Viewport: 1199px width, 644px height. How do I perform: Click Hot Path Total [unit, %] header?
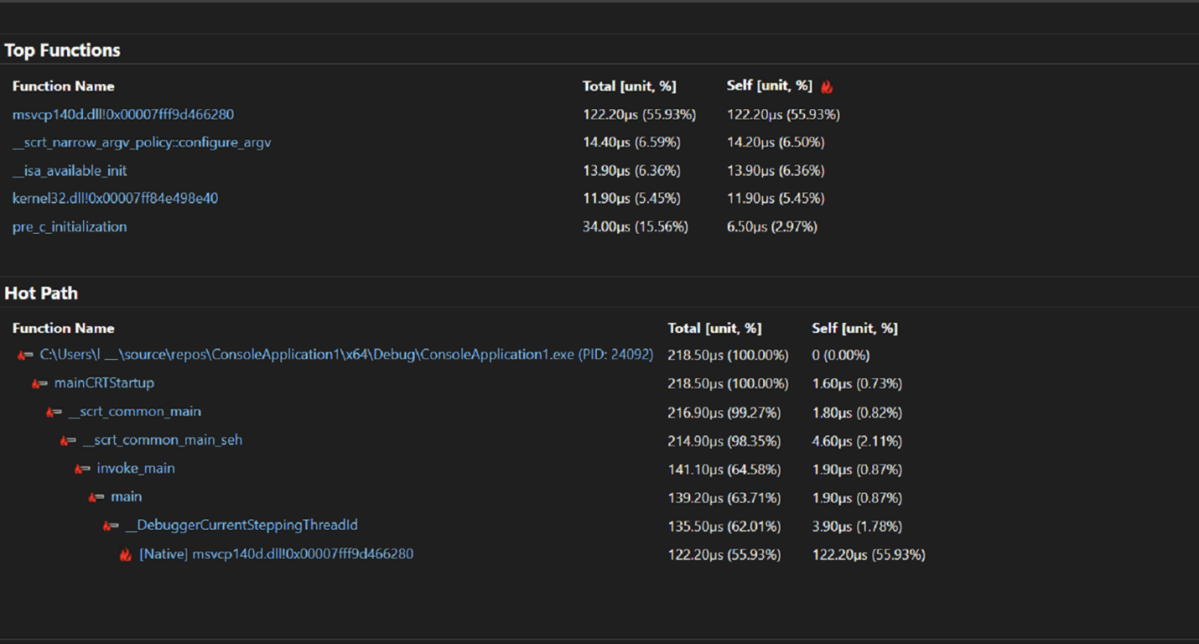click(x=714, y=328)
